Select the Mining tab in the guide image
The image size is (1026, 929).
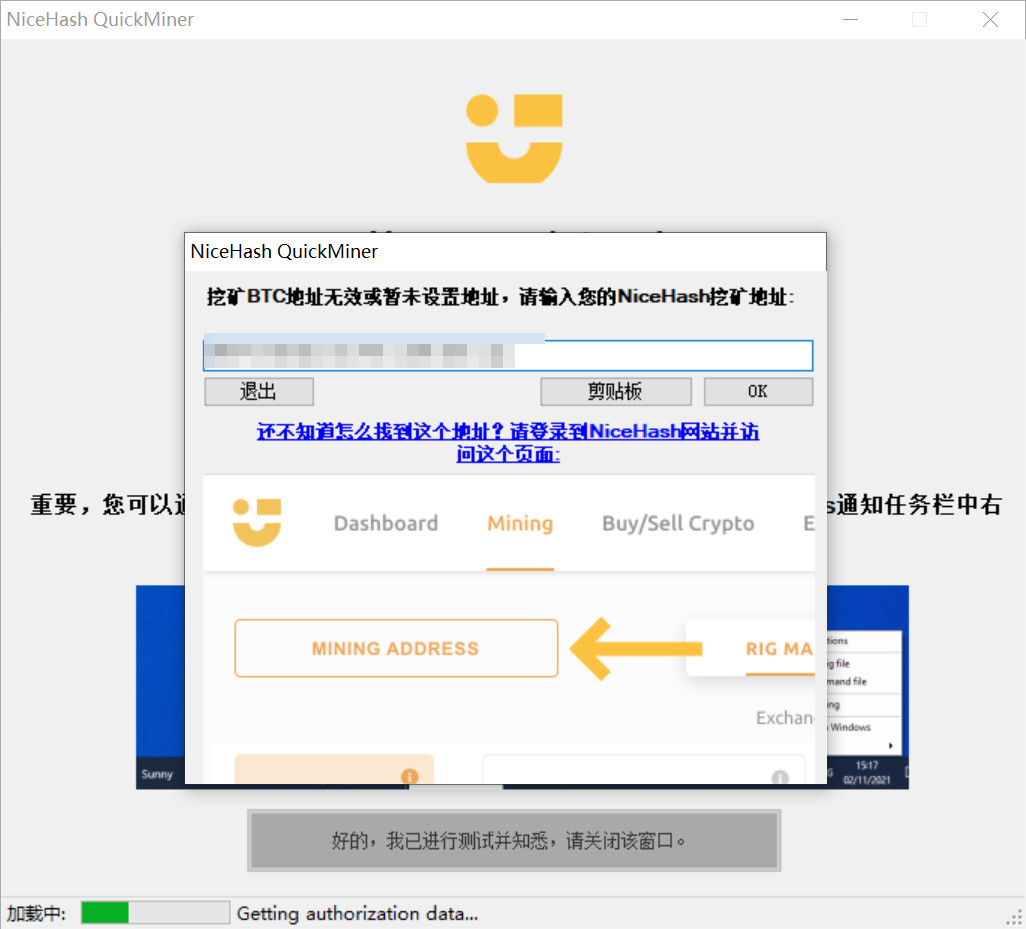tap(520, 523)
